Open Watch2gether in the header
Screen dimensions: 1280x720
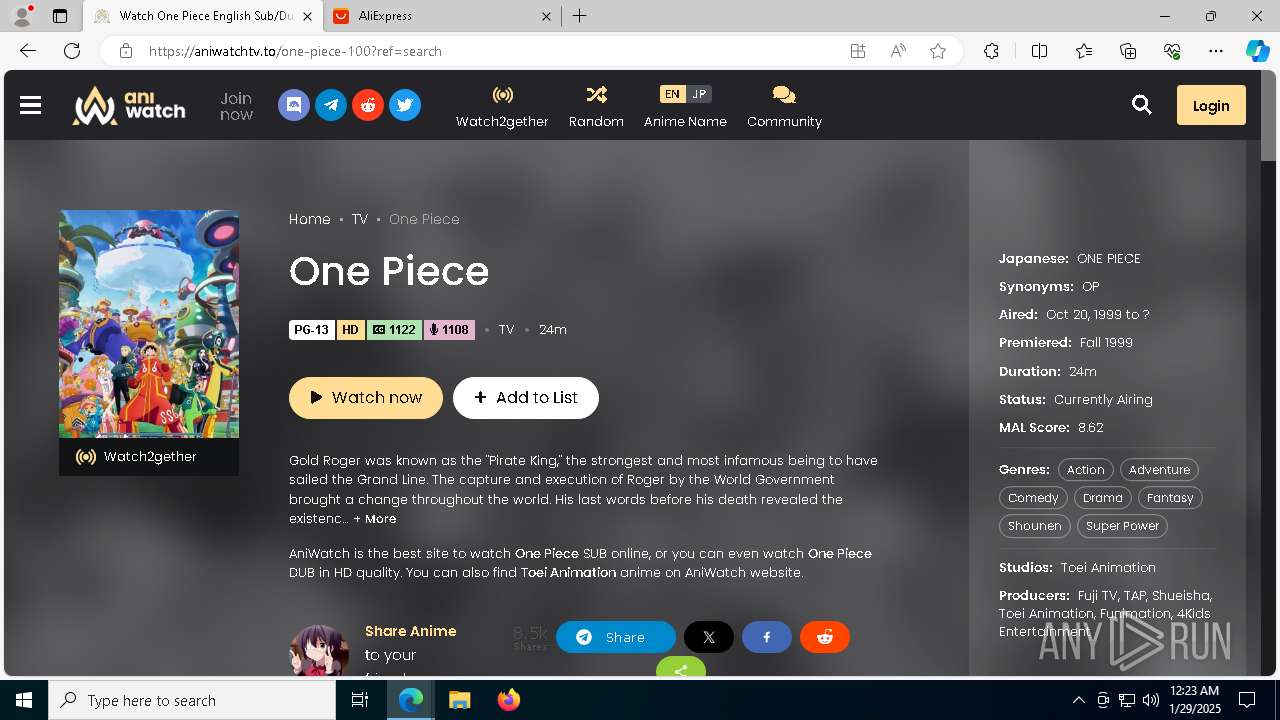(x=502, y=106)
